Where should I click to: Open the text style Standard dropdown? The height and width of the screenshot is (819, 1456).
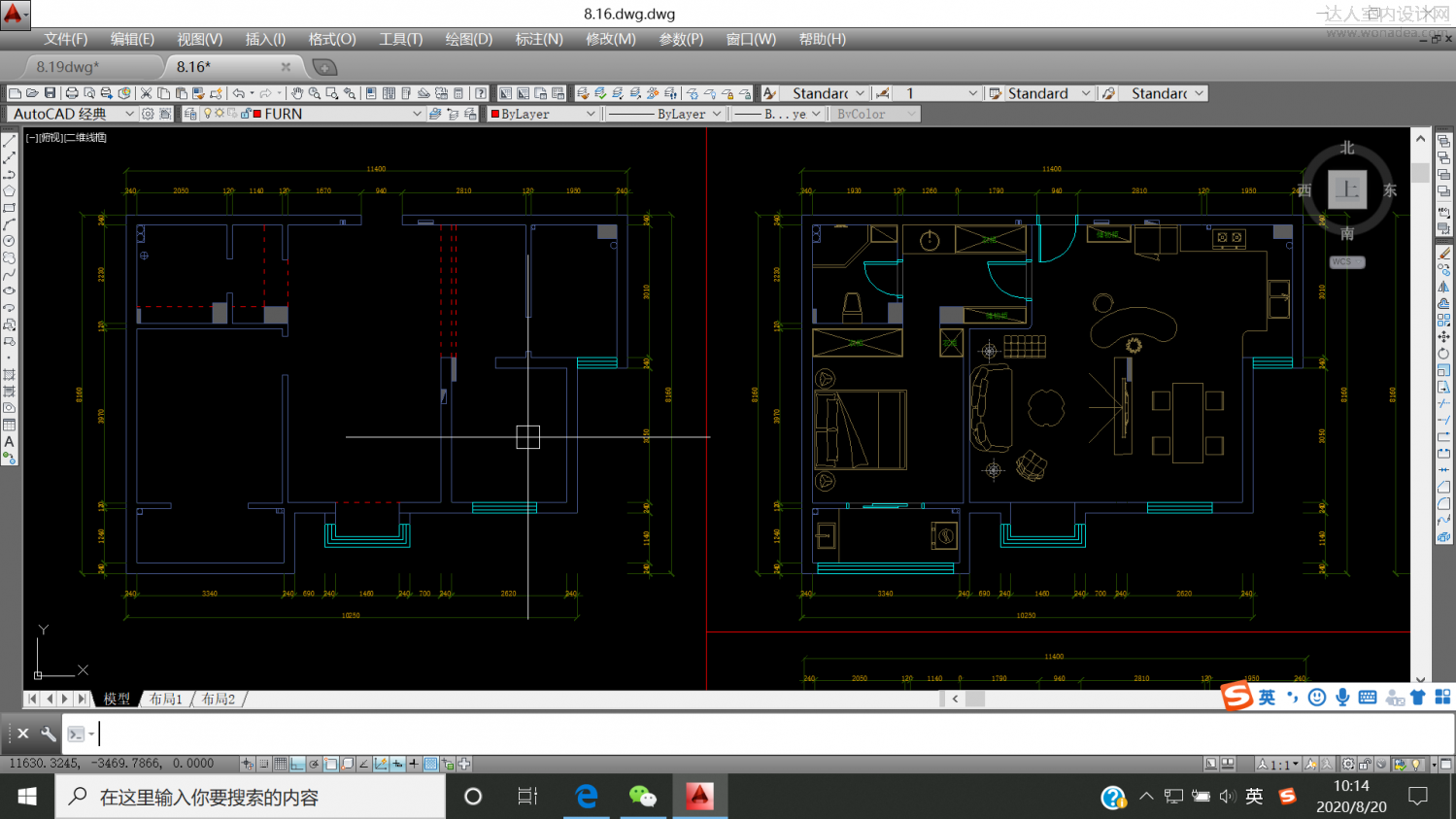[x=860, y=93]
